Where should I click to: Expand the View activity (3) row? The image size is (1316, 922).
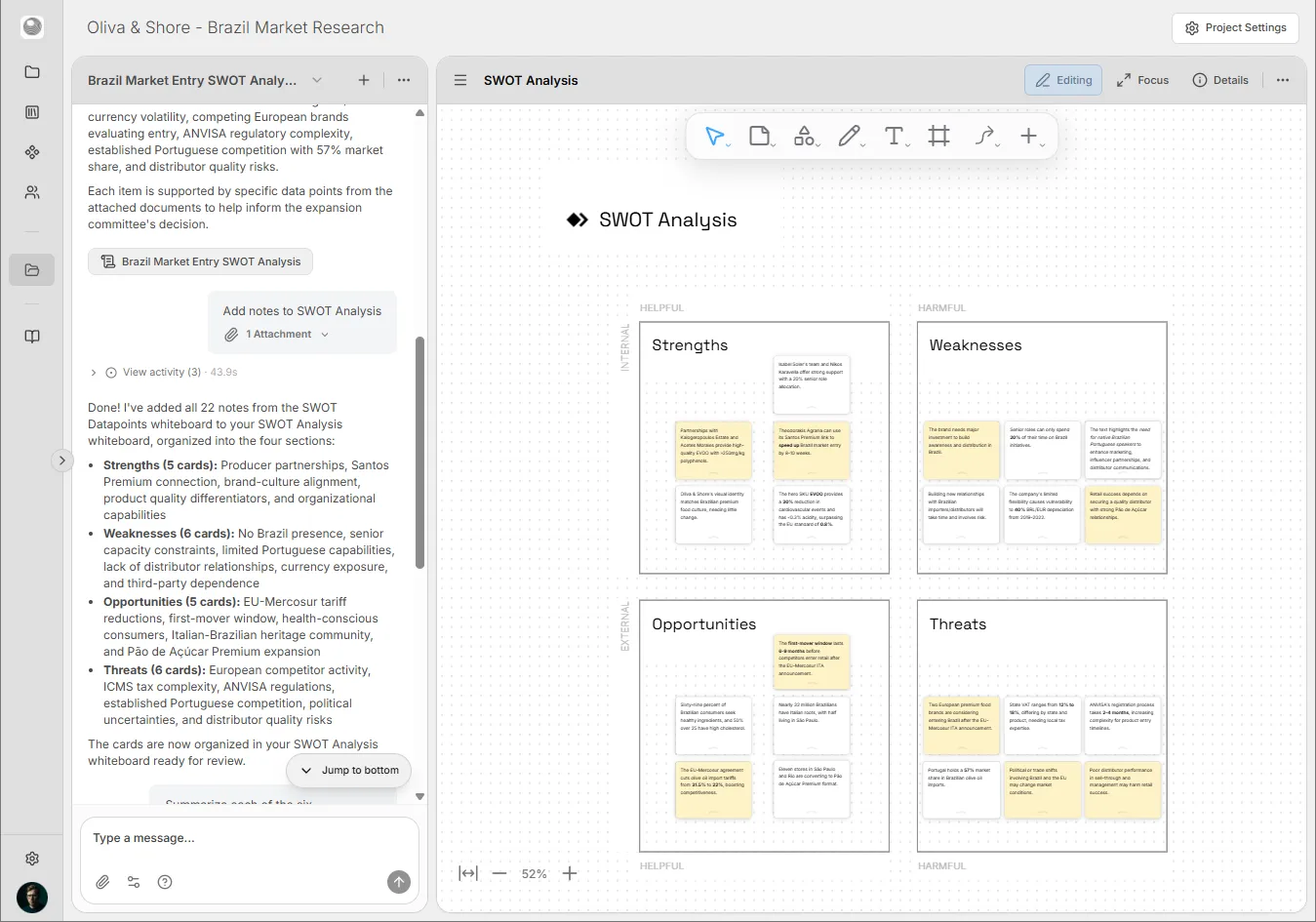coord(163,372)
